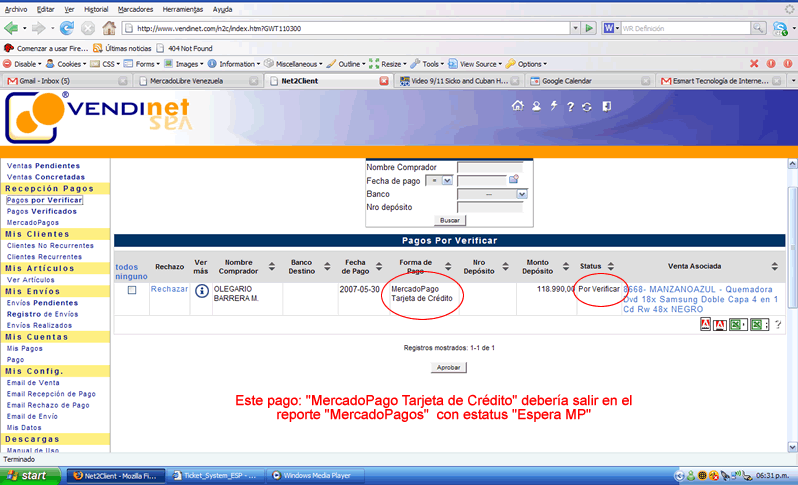Open Ticket_System_ESP taskbar button

pyautogui.click(x=216, y=476)
